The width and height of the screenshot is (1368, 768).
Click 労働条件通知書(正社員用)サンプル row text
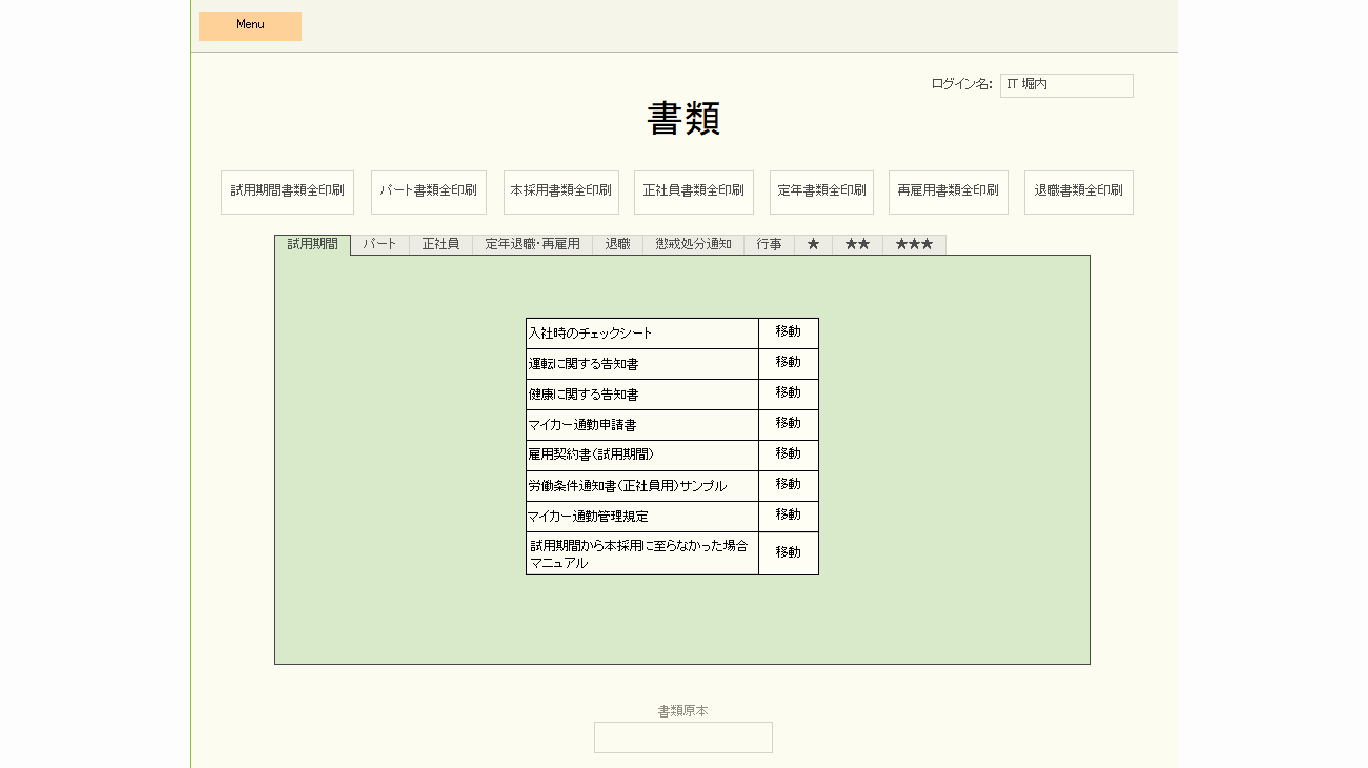(628, 486)
